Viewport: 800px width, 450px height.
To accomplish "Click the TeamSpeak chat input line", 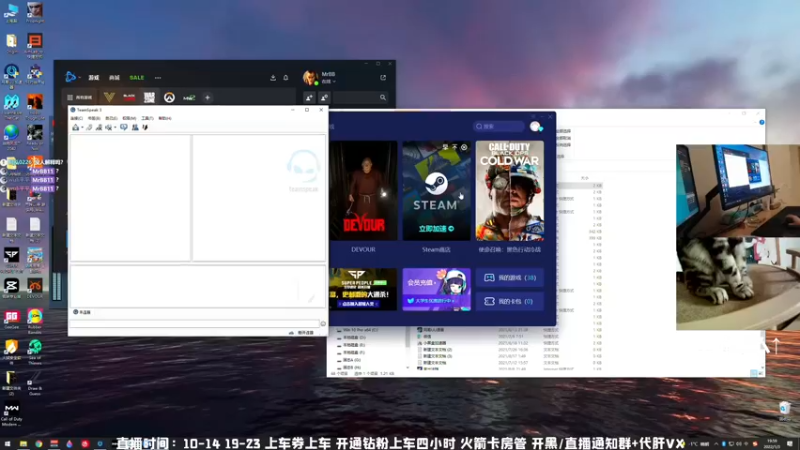I will 194,323.
